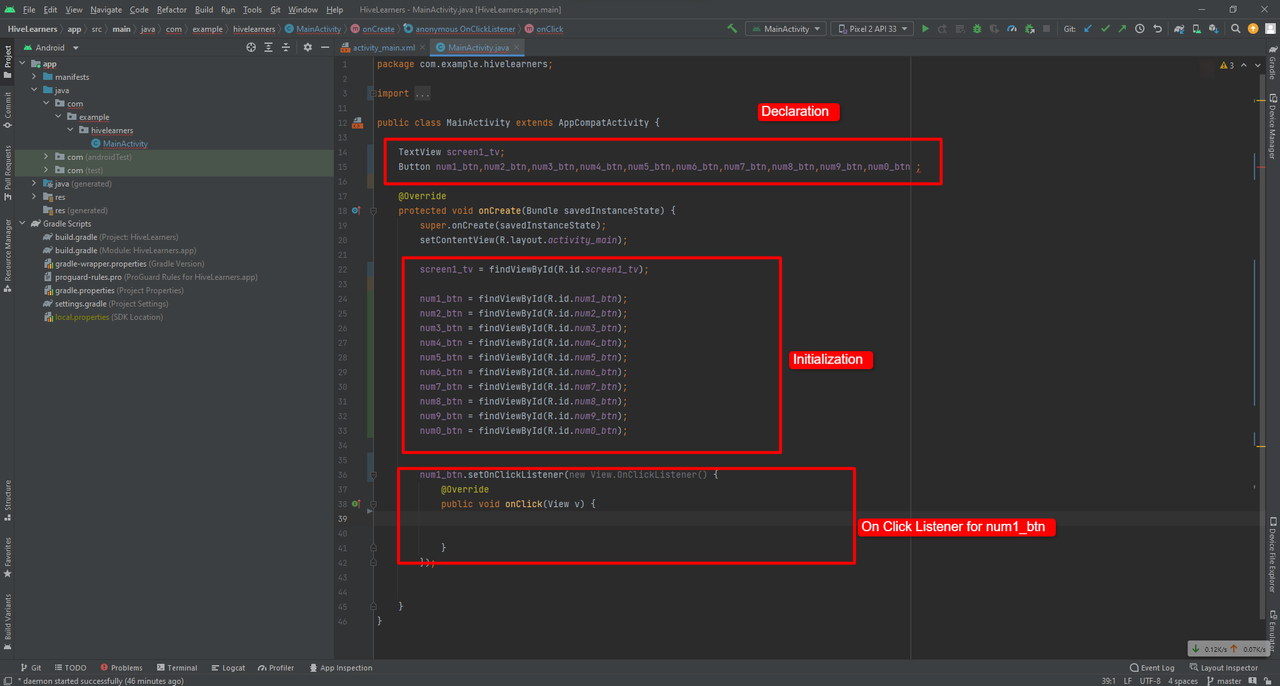Open the Profiler tool window button
The height and width of the screenshot is (686, 1280).
[275, 668]
